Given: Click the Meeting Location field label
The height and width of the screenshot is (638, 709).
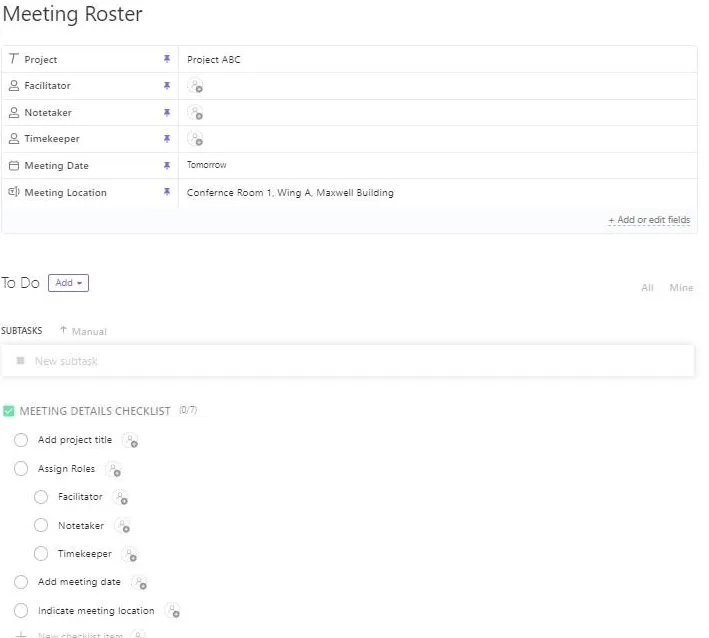Looking at the screenshot, I should [x=66, y=193].
